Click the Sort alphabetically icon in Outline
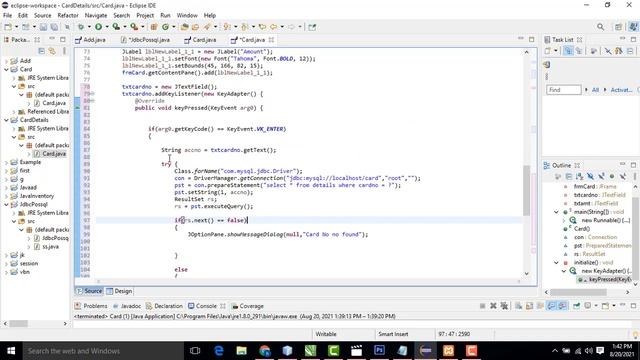This screenshot has width=640, height=360. click(580, 176)
